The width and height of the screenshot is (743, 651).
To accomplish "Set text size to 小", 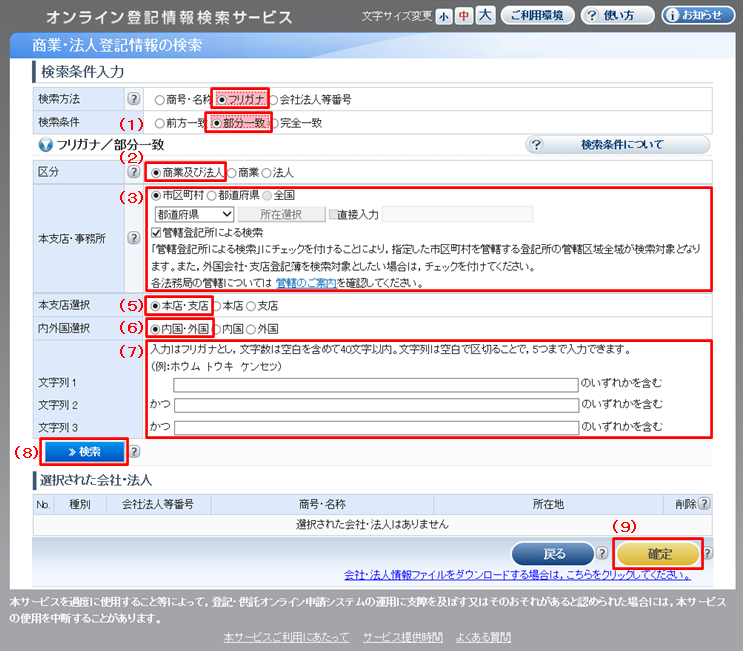I will 443,16.
